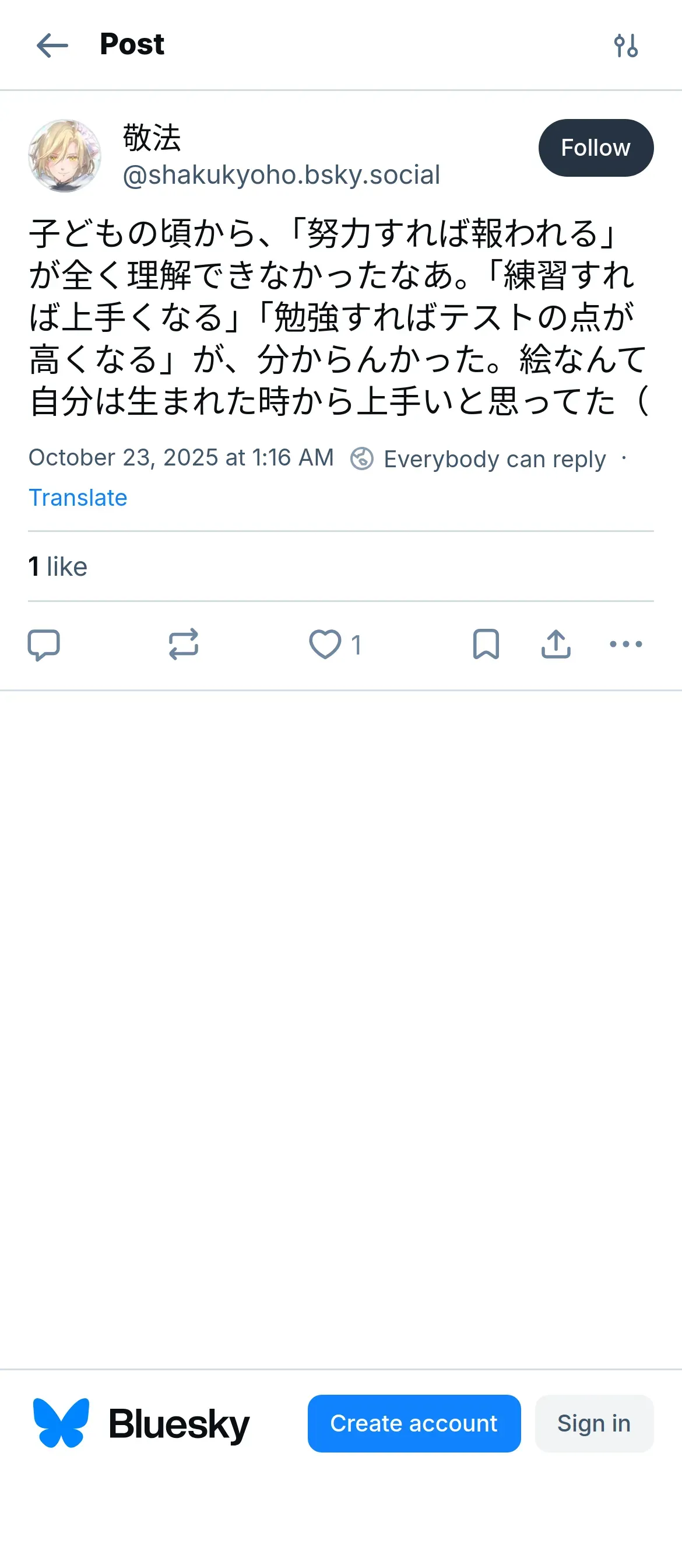Open the three-dot more options menu
Screen dimensions: 682x1568
pos(625,644)
